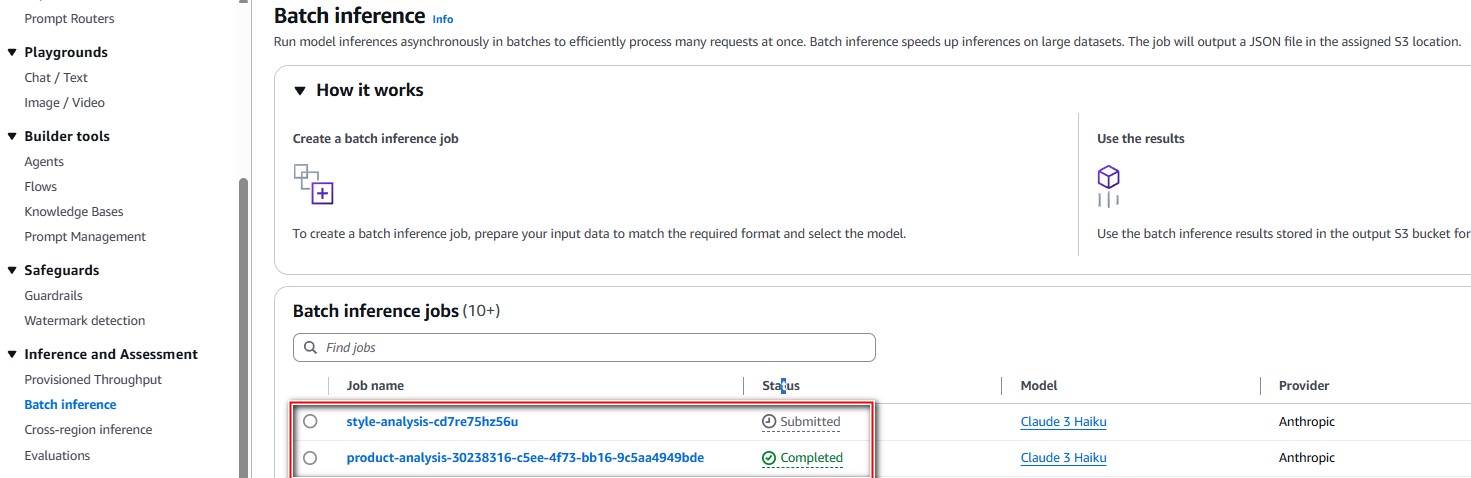Open the product-analysis-30238316 job link
The height and width of the screenshot is (478, 1471).
click(x=525, y=458)
